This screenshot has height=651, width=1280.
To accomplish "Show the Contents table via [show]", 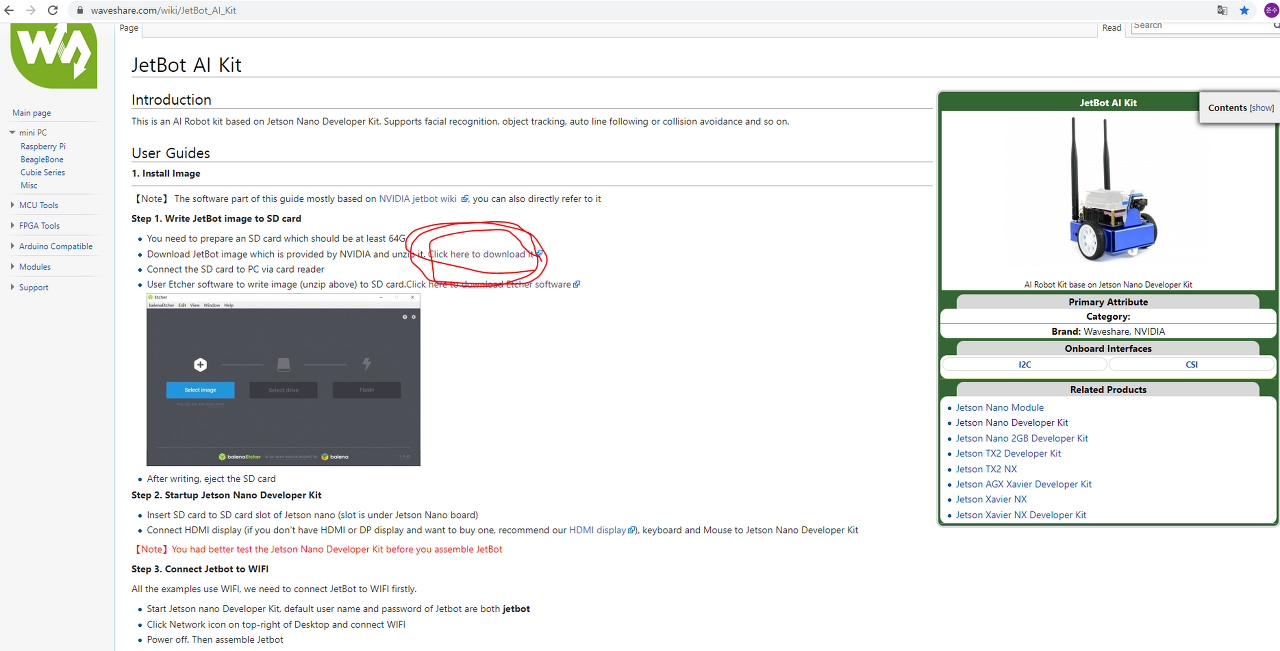I will tap(1262, 108).
